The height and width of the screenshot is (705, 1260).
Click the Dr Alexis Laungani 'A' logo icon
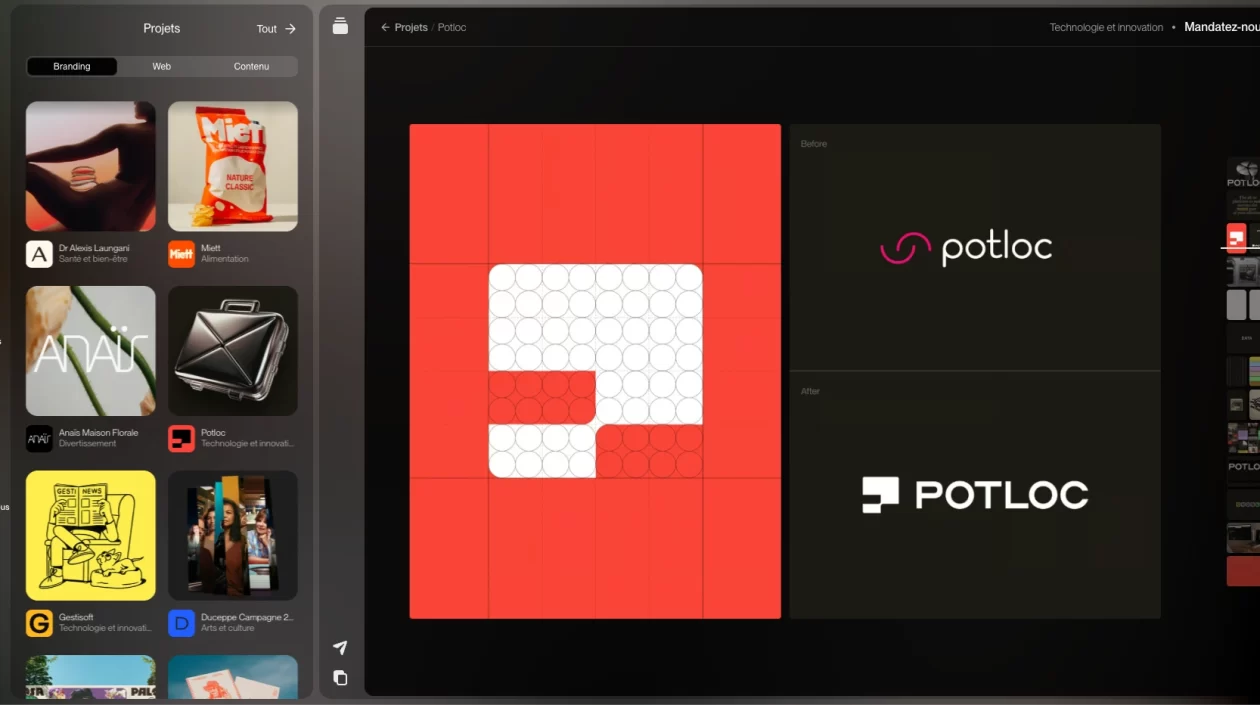tap(39, 254)
